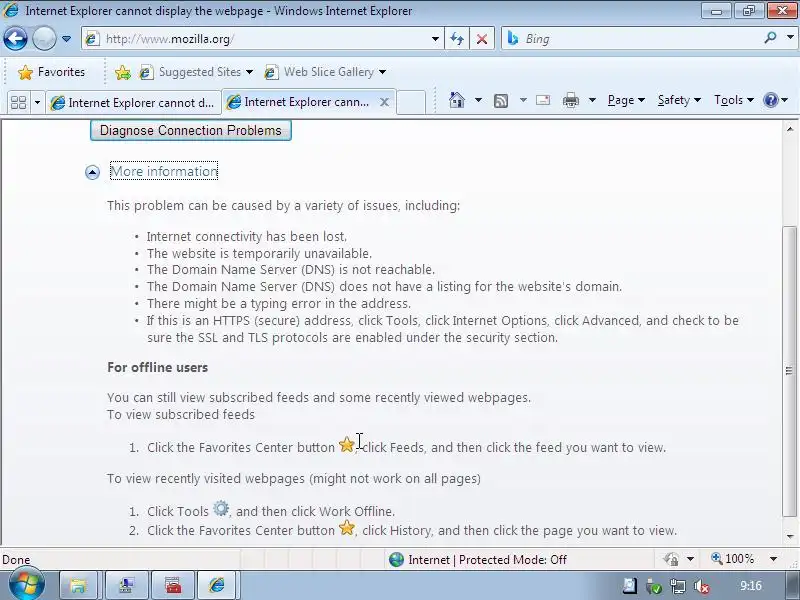Viewport: 800px width, 600px height.
Task: Open search provider dropdown arrow
Action: pyautogui.click(x=790, y=38)
